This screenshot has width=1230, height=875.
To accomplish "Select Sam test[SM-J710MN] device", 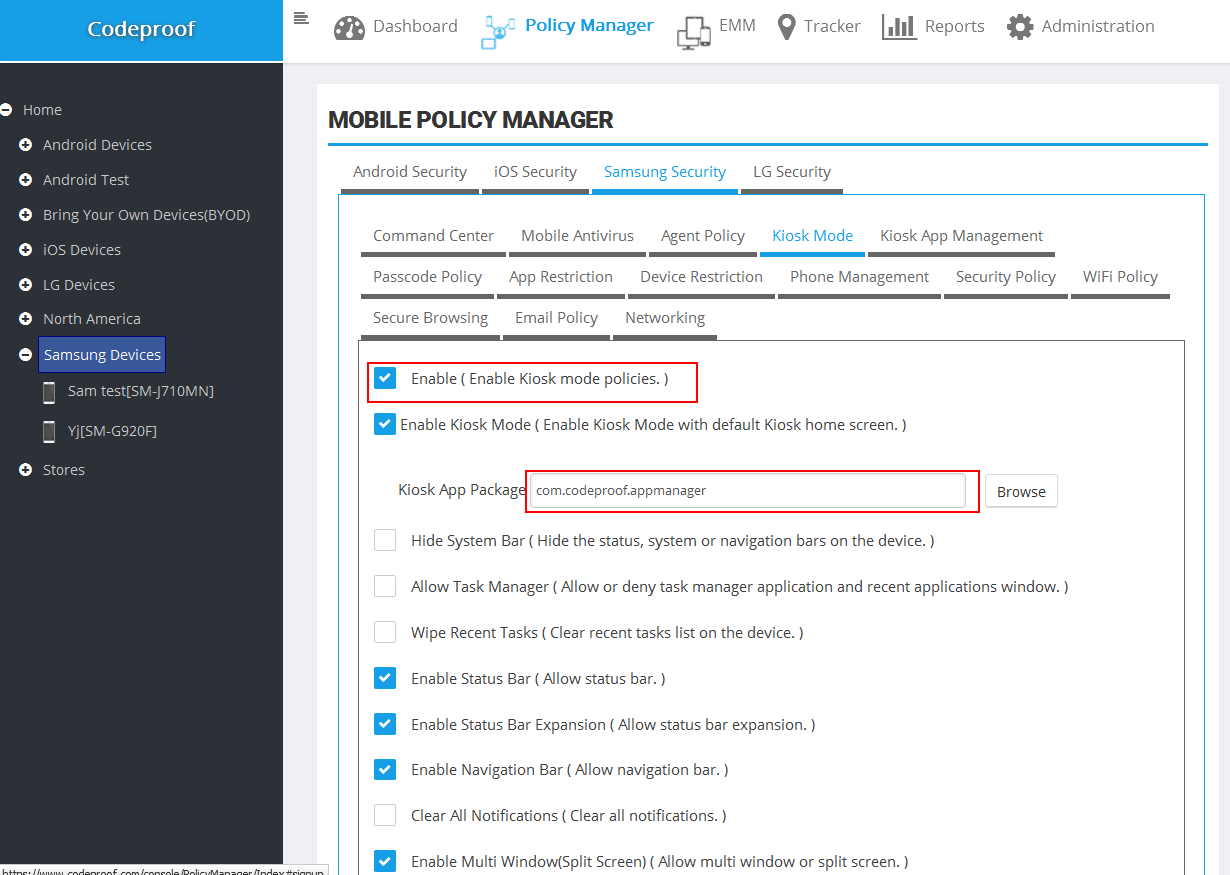I will (x=141, y=391).
